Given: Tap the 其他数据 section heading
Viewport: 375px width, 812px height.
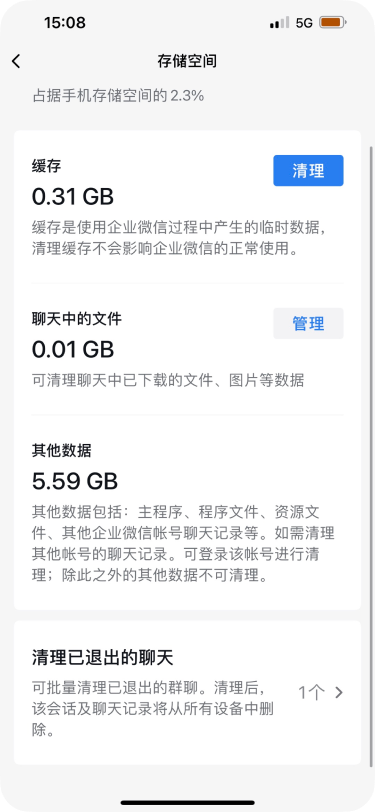Looking at the screenshot, I should click(62, 451).
